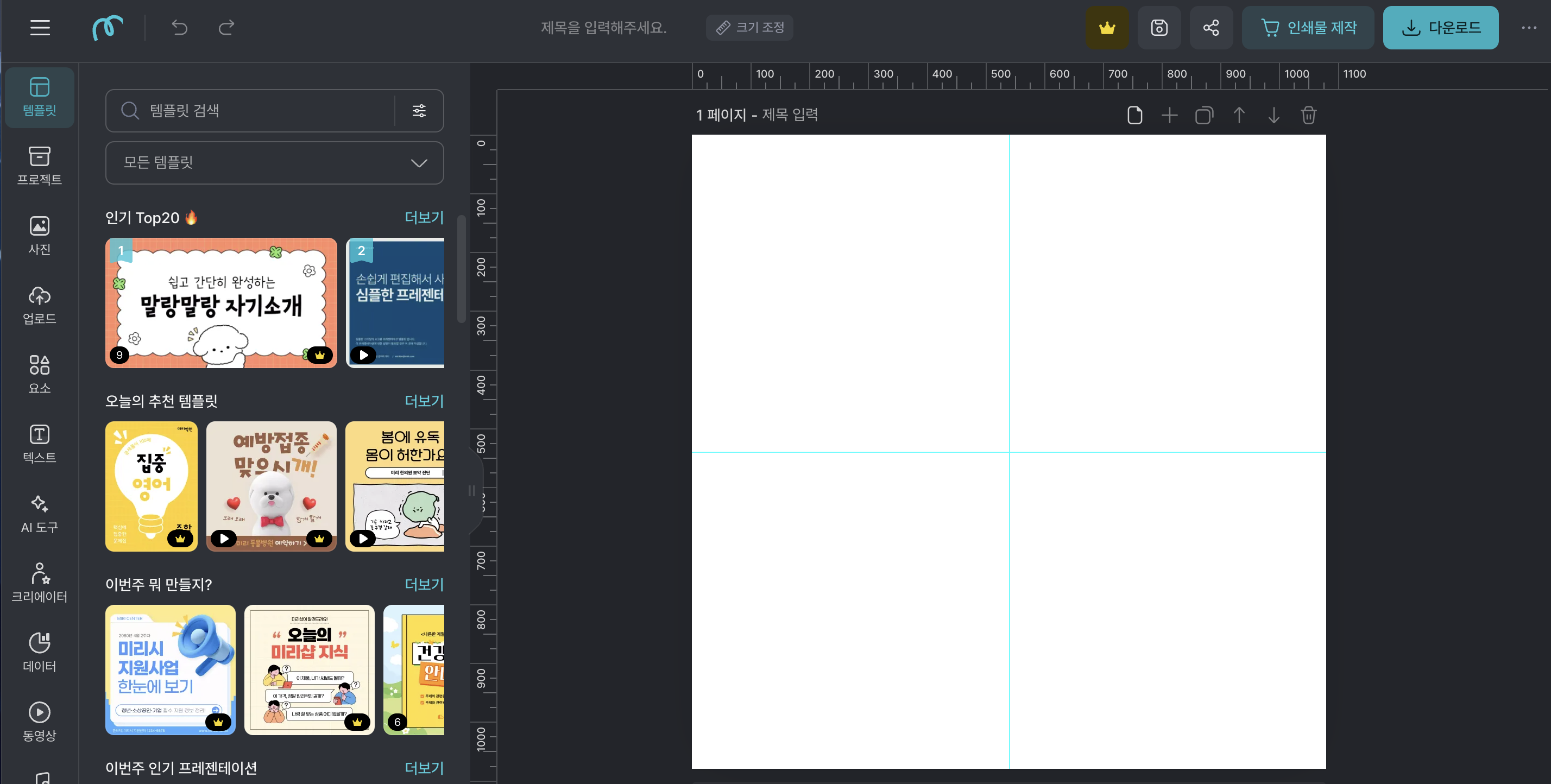Click the 템플릿 검색 search field
The width and height of the screenshot is (1551, 784).
259,110
